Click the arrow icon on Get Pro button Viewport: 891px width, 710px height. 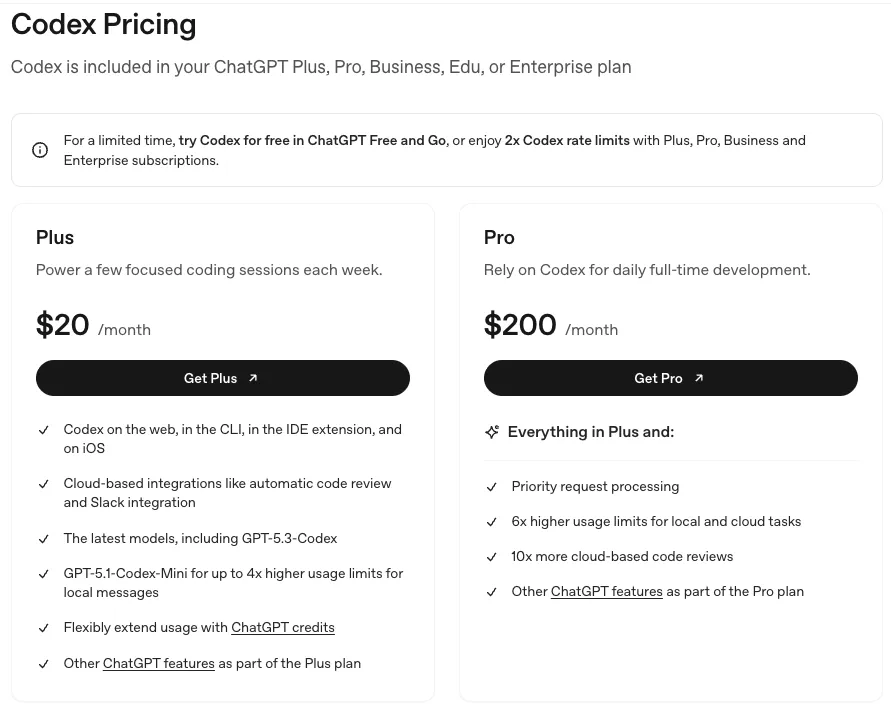tap(699, 378)
